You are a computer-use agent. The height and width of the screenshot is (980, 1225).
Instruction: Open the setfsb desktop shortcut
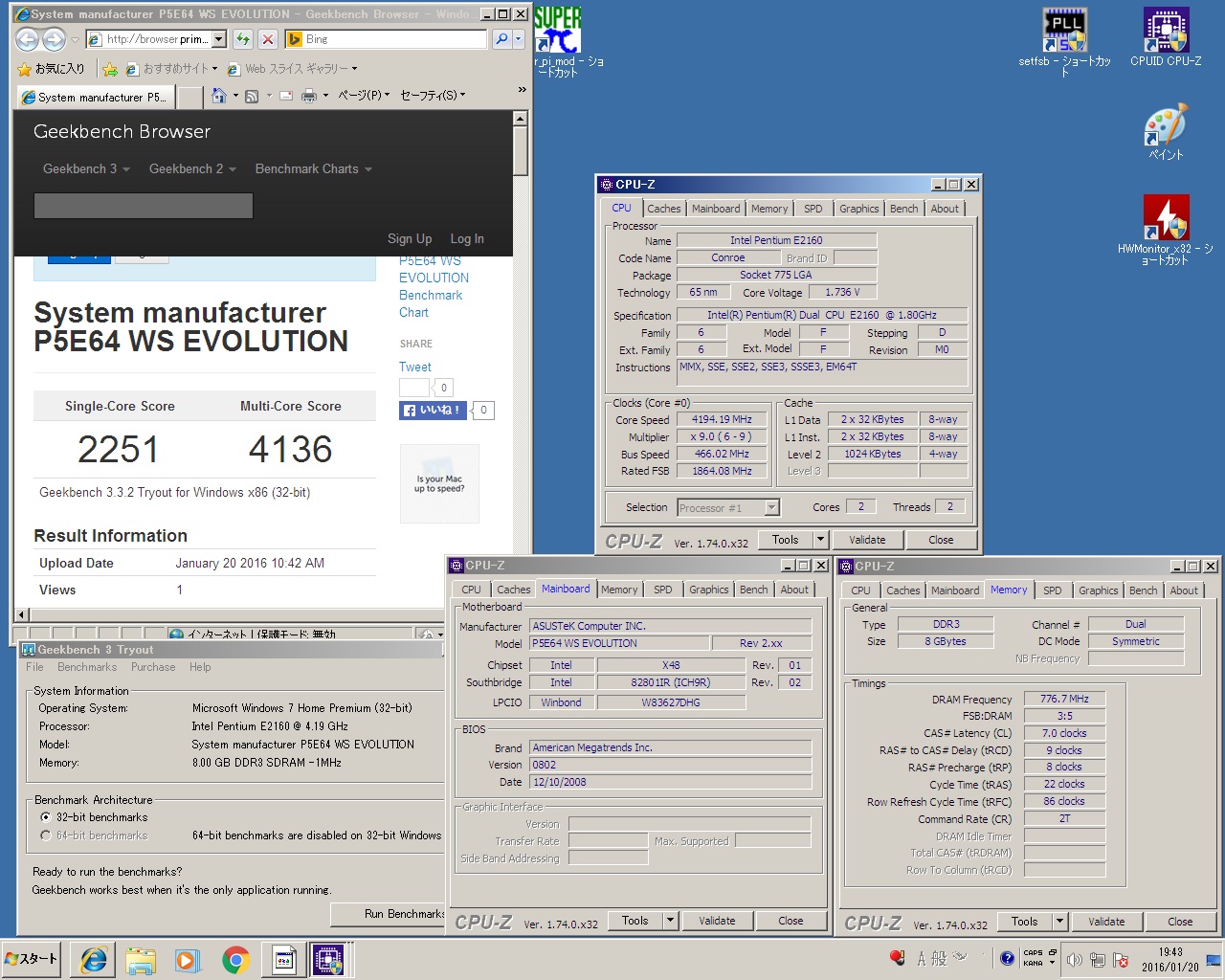click(x=1064, y=31)
